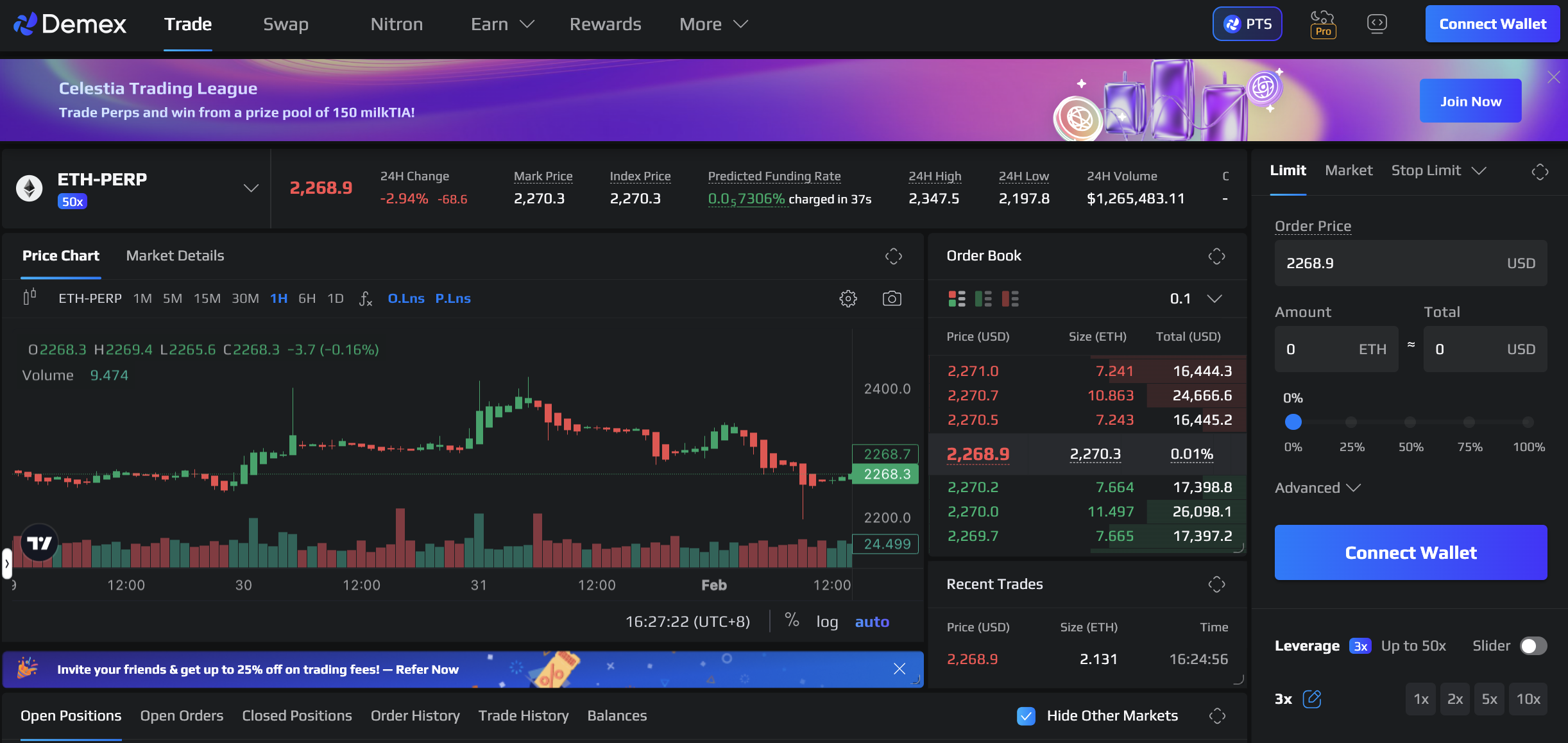Select the 10x leverage option
Image resolution: width=1568 pixels, height=743 pixels.
click(1529, 699)
